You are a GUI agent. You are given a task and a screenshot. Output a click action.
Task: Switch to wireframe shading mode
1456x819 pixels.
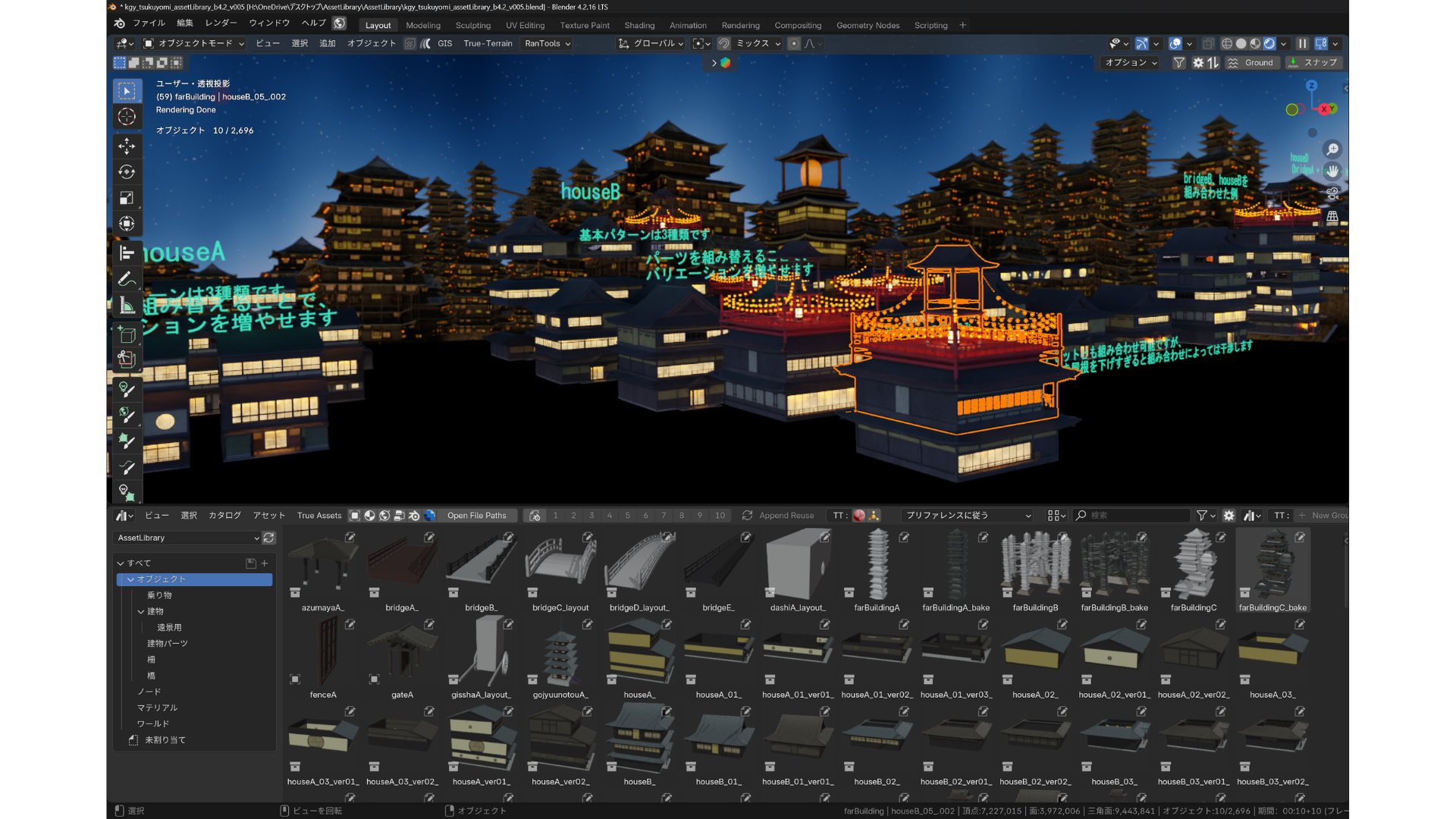[1226, 44]
